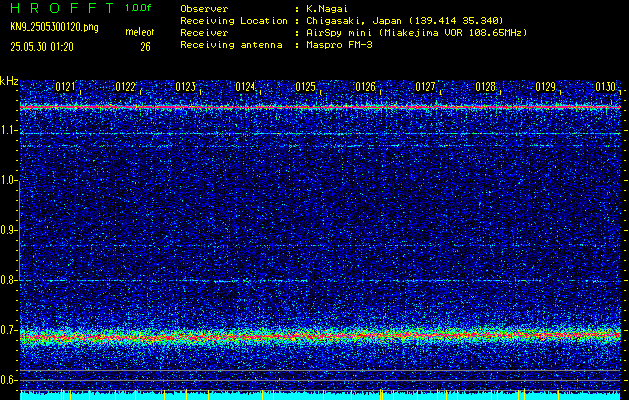
Task: Click the 1.1 kHz axis label
Action: (9, 131)
